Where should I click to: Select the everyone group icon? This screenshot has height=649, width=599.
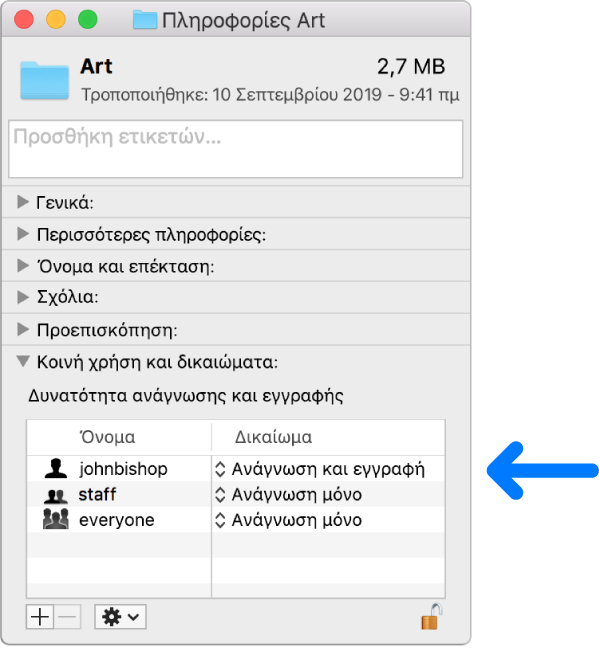(55, 519)
